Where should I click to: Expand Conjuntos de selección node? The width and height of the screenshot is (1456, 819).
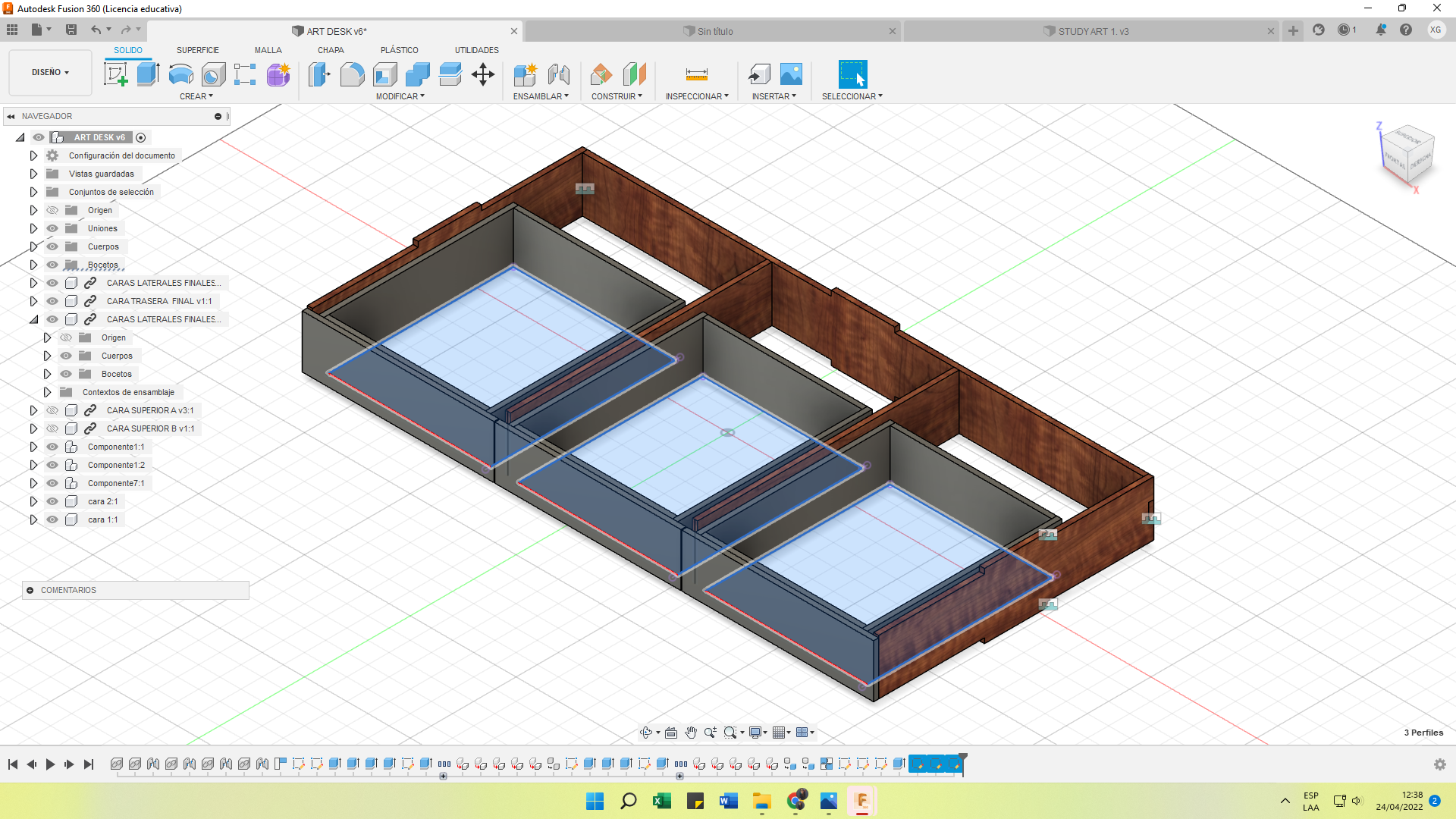[x=33, y=192]
